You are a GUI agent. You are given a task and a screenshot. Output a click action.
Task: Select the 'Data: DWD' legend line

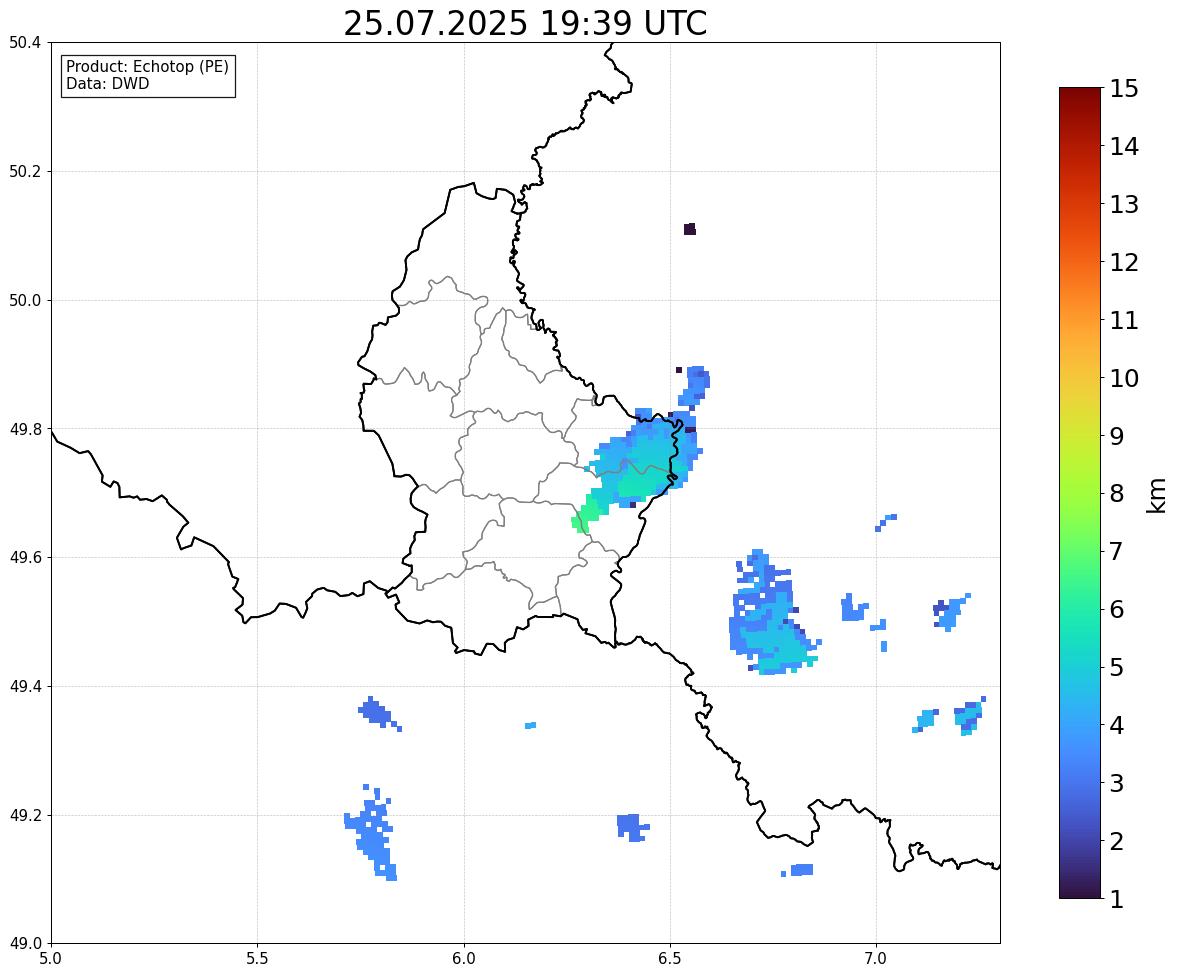[107, 83]
